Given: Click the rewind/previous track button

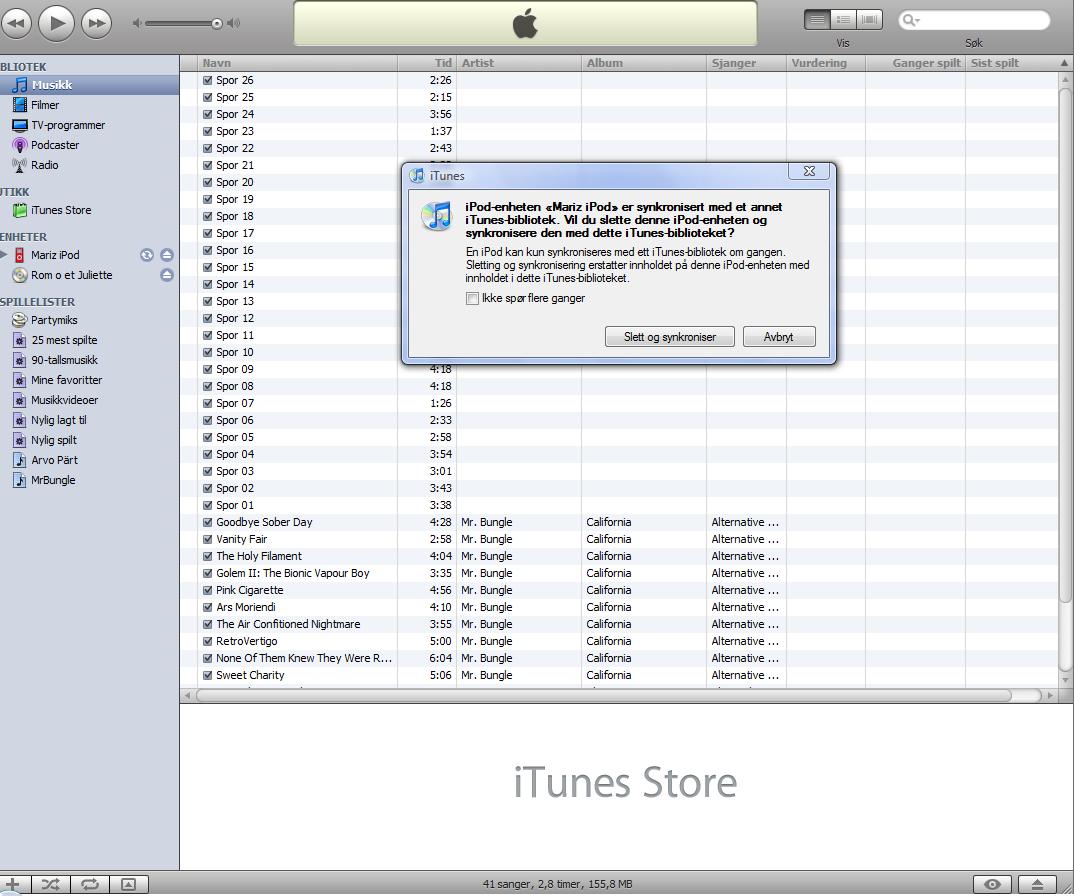Looking at the screenshot, I should (x=15, y=23).
